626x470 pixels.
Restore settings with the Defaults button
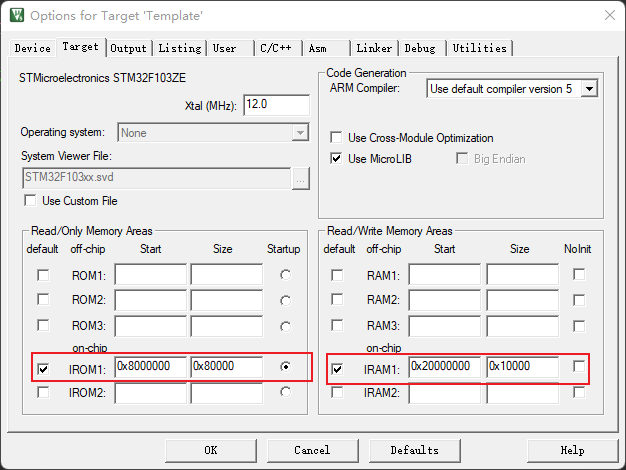click(415, 450)
